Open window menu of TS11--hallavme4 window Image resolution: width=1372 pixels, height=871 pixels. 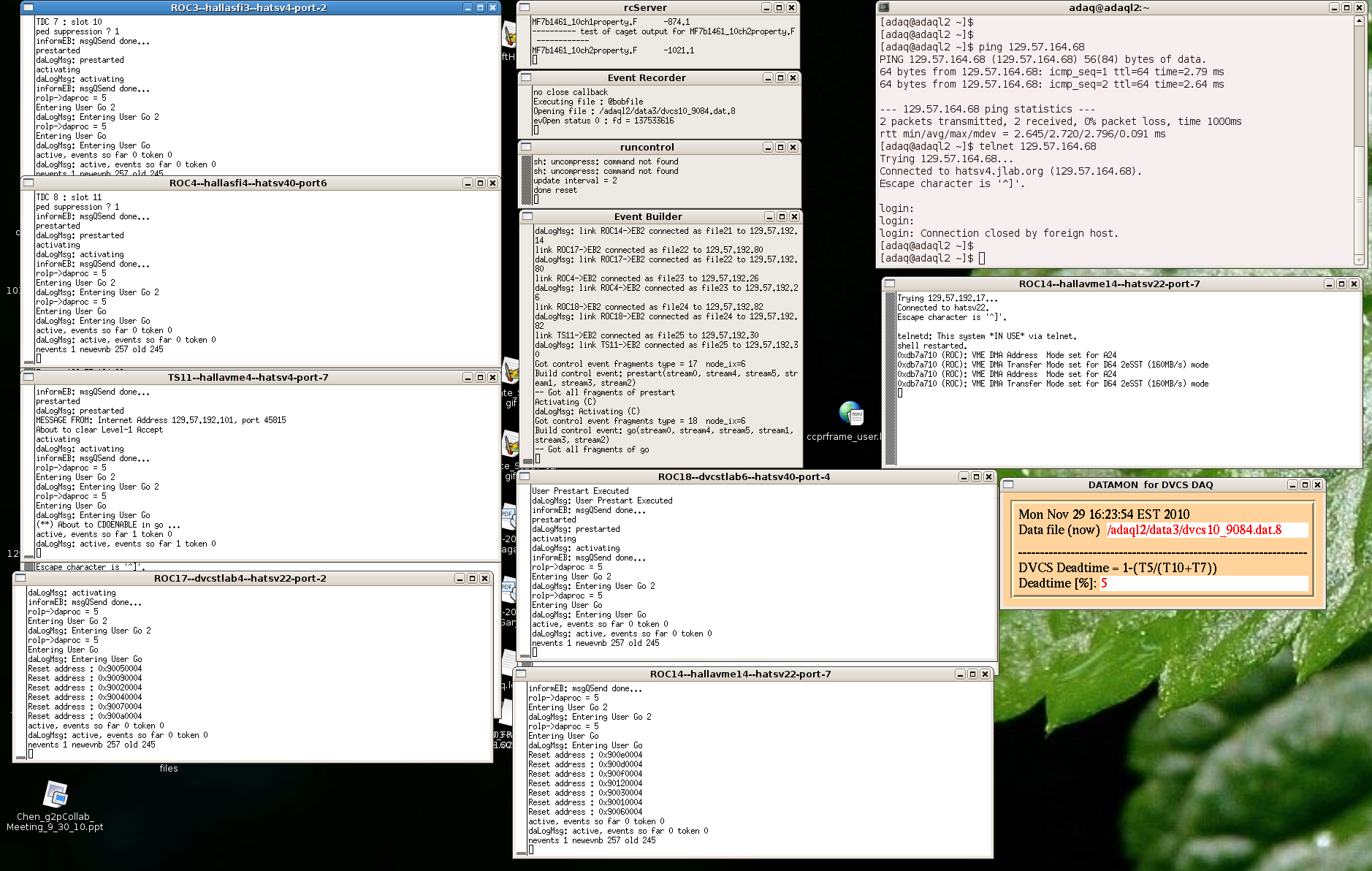(28, 377)
